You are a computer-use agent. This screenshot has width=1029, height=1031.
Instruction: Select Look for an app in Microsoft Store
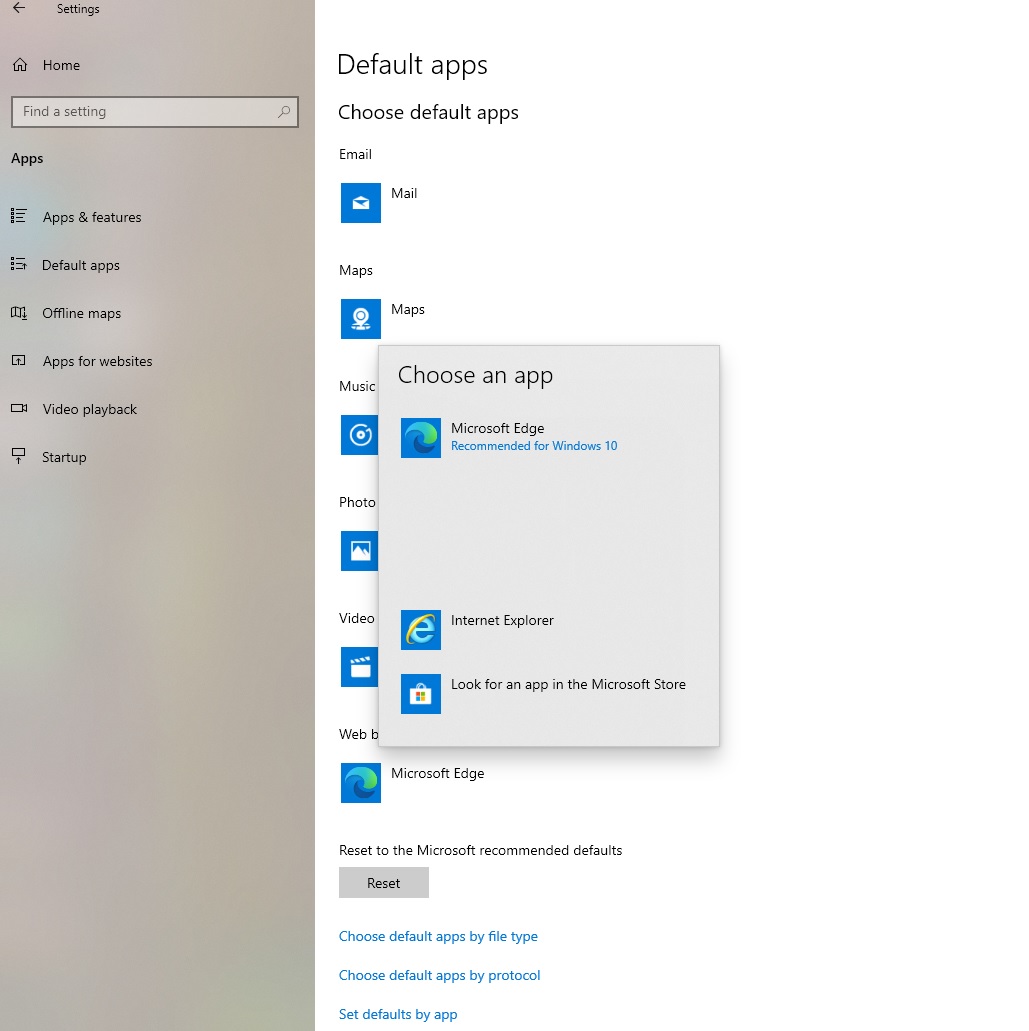[568, 684]
